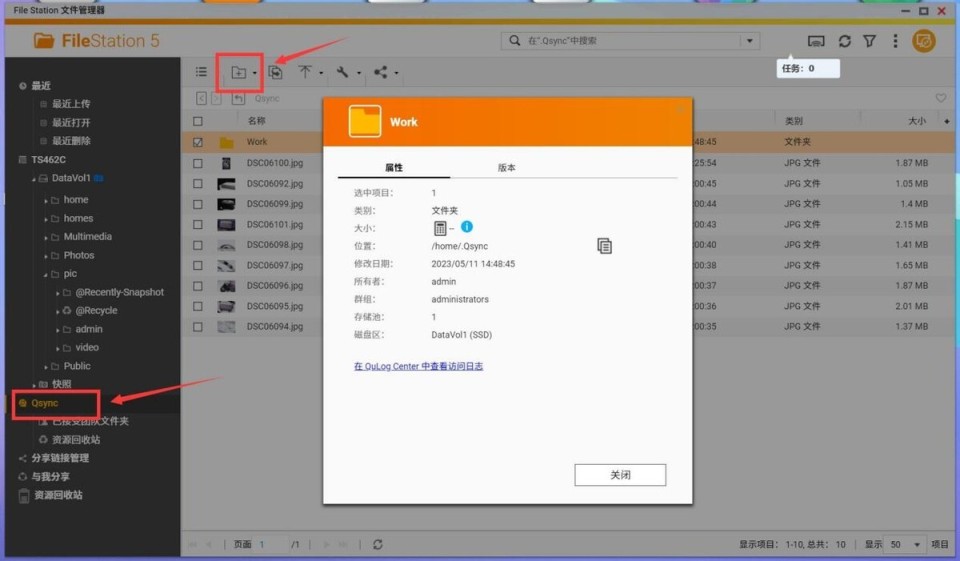The image size is (960, 561).
Task: Copy the folder path with the clipboard icon
Action: click(x=604, y=246)
